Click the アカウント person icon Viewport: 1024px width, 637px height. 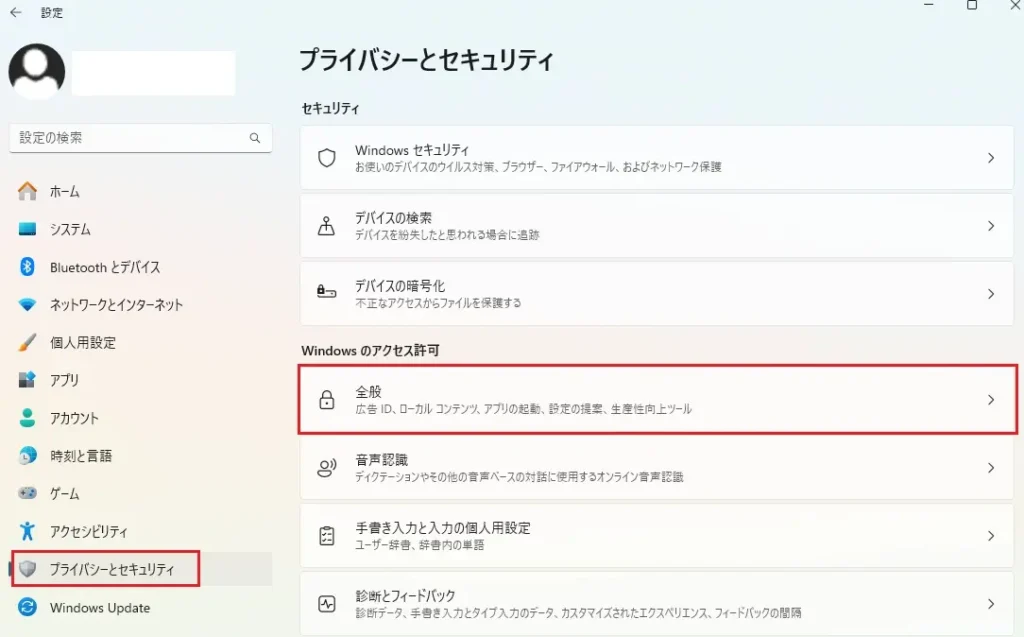click(x=27, y=417)
